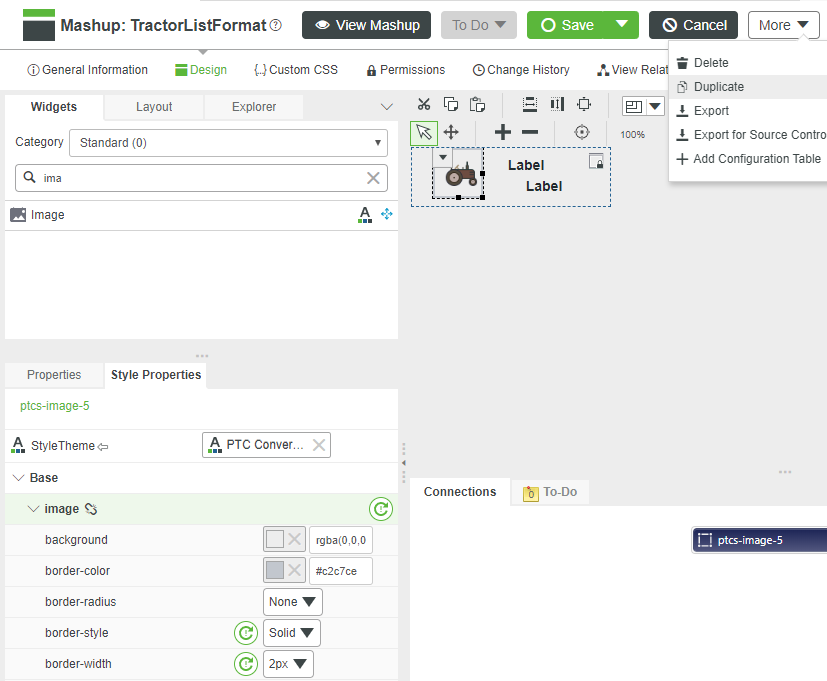The image size is (827, 681).
Task: Click the style theme icon next to Image widget
Action: [x=364, y=214]
